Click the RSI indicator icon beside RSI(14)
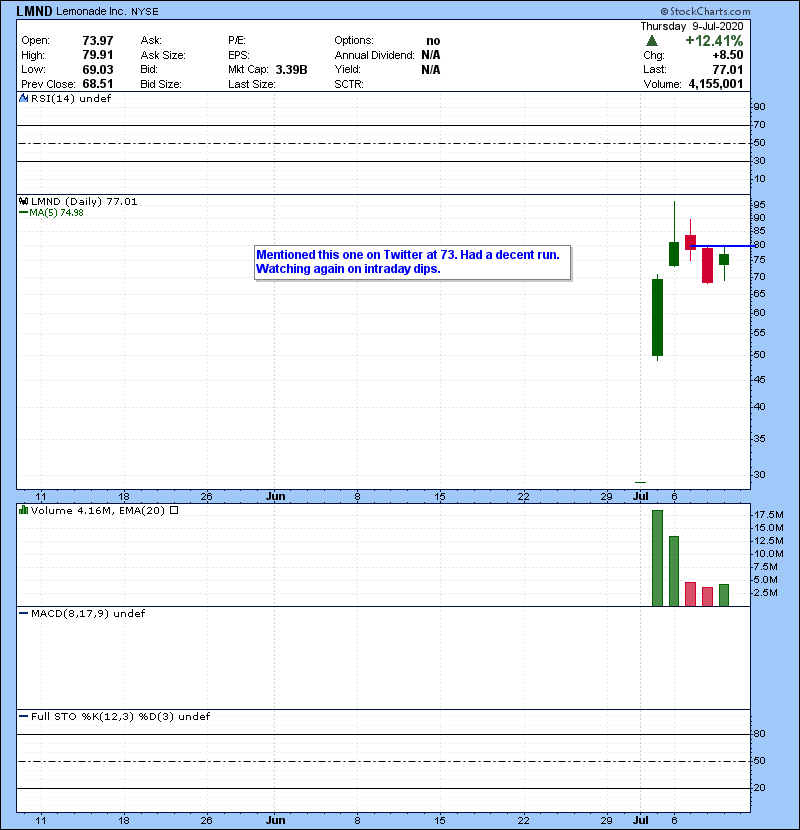Image resolution: width=800 pixels, height=830 pixels. [x=23, y=98]
